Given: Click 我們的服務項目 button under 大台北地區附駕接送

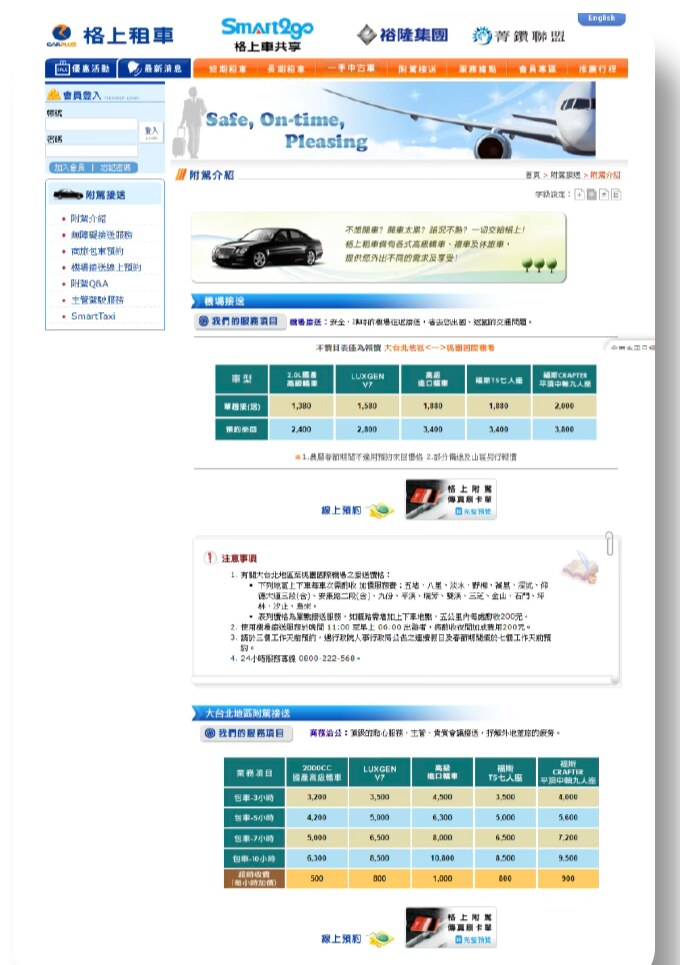Looking at the screenshot, I should [x=246, y=733].
